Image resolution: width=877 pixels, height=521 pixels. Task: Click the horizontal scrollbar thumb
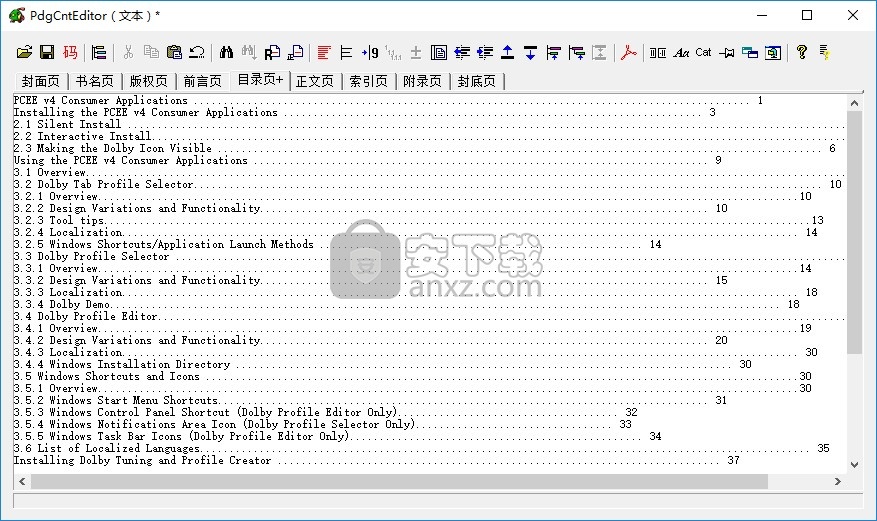point(399,481)
